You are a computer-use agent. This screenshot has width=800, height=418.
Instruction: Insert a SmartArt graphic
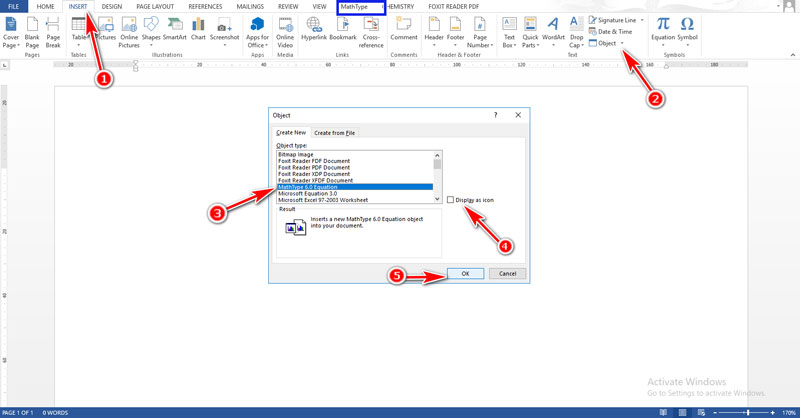point(174,29)
